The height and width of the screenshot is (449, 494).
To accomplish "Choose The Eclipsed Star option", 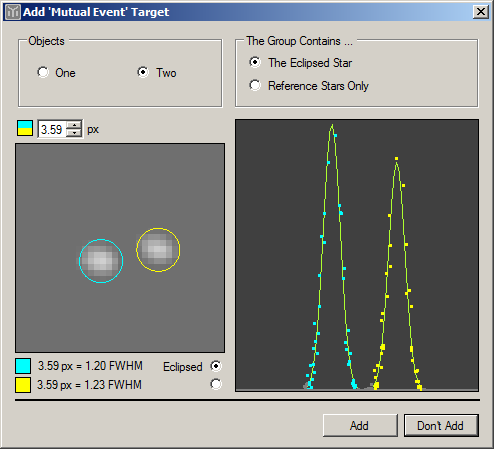I will click(255, 62).
